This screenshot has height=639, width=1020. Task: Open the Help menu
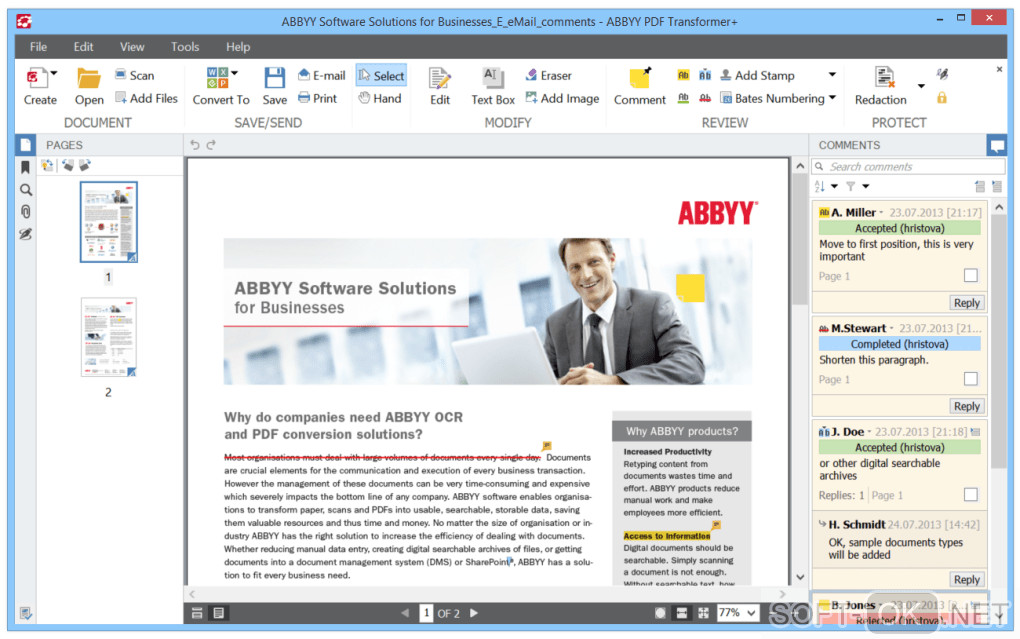[x=238, y=47]
